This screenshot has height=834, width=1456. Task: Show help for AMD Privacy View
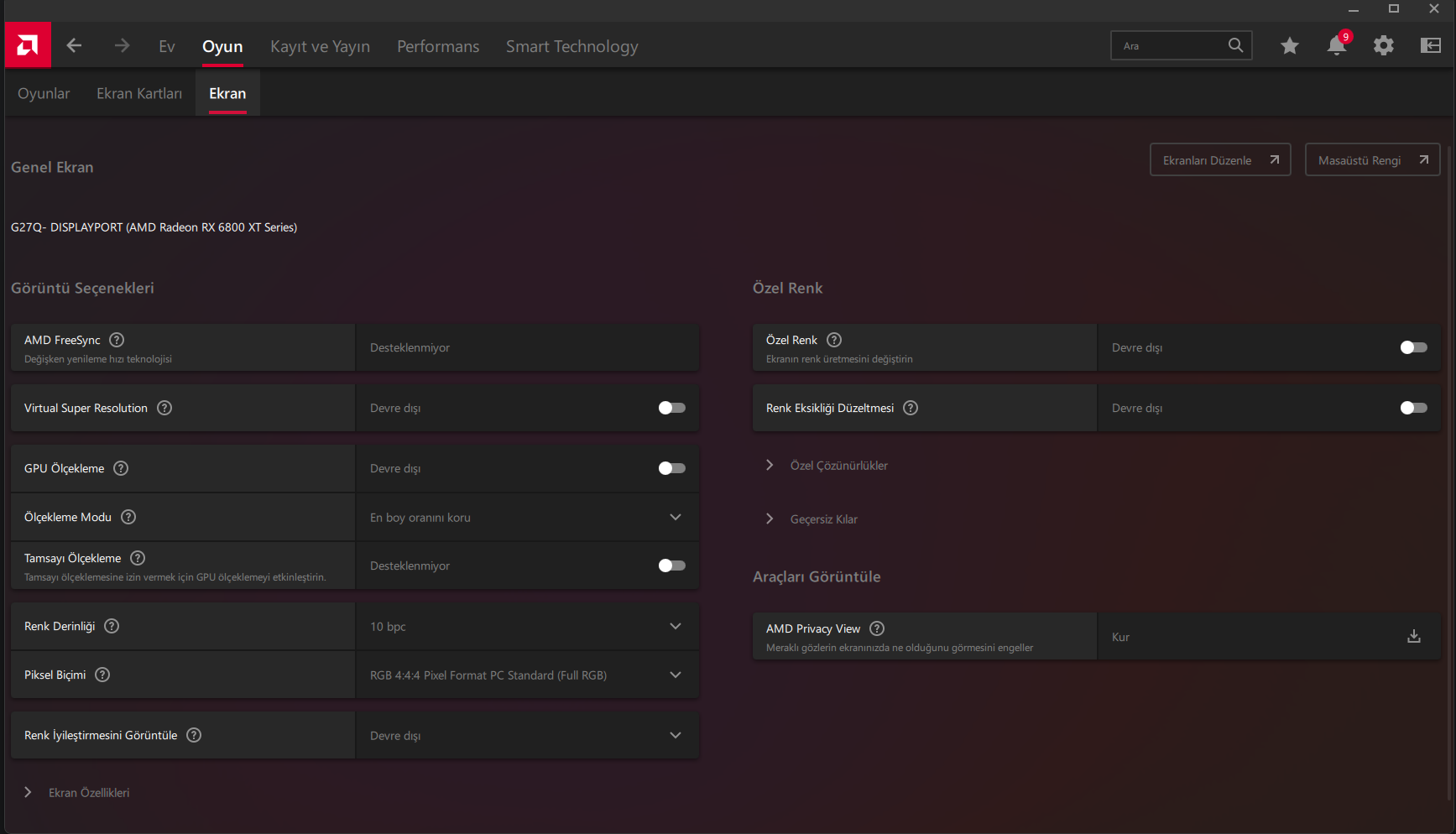877,628
